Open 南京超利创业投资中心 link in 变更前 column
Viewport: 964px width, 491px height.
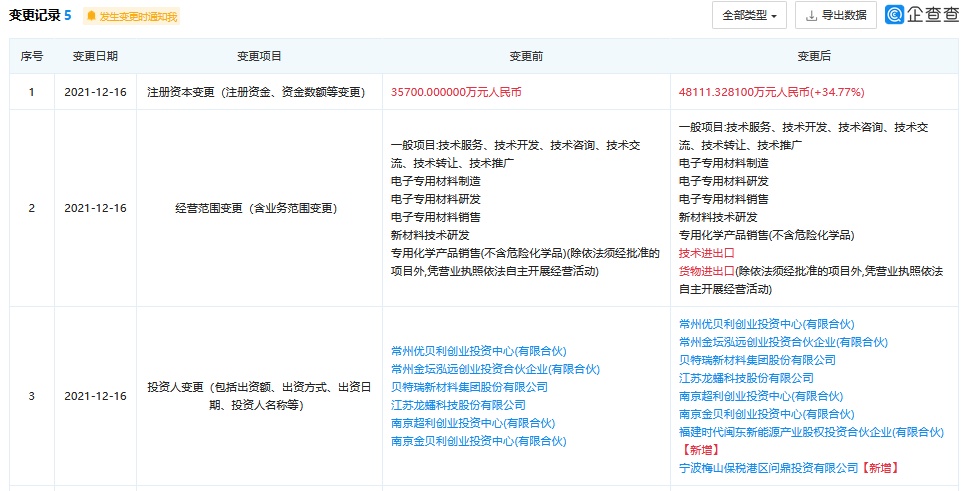coord(473,423)
